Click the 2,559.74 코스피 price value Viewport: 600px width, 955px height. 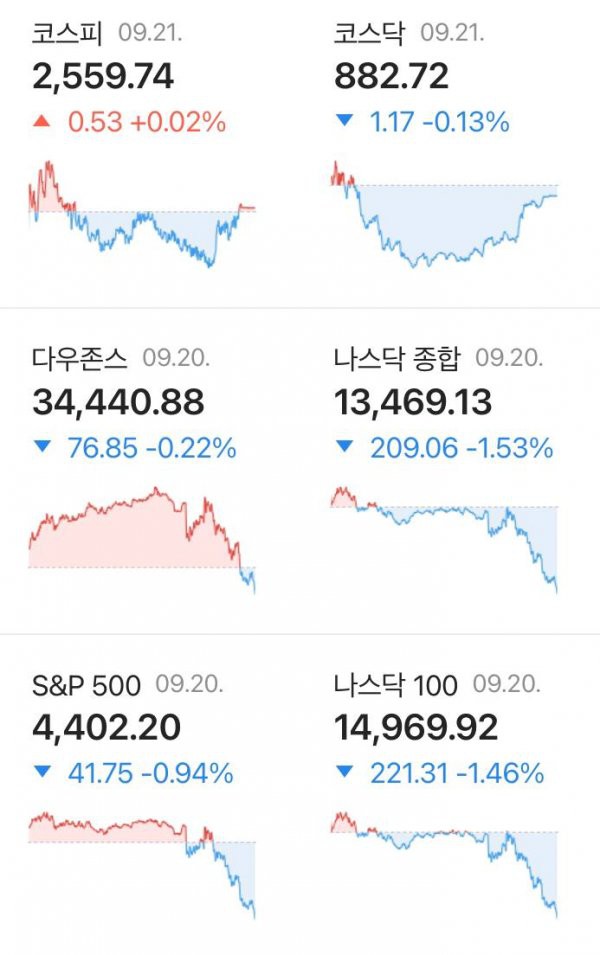103,77
